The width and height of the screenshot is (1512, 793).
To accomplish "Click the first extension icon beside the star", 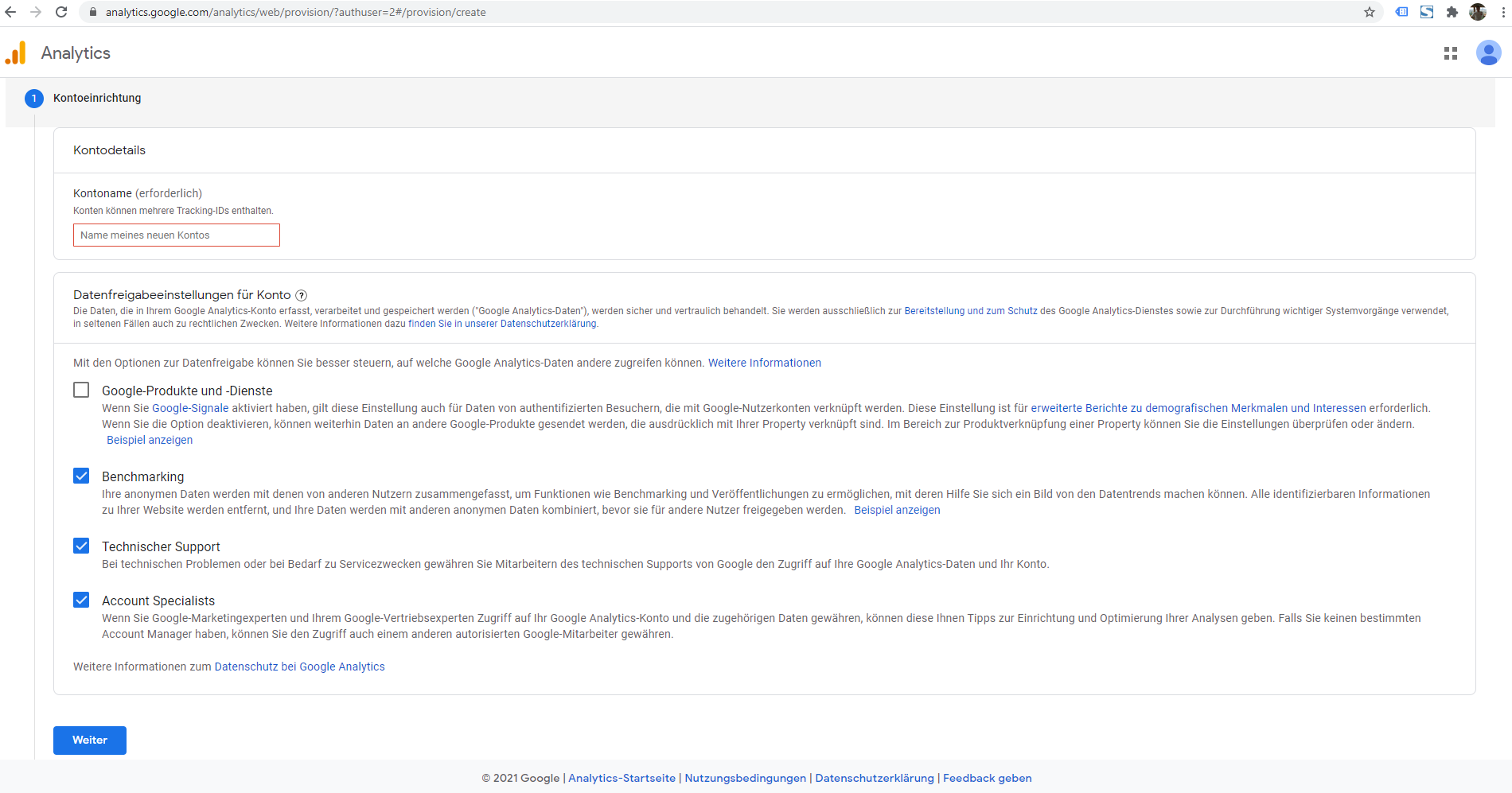I will [1402, 12].
